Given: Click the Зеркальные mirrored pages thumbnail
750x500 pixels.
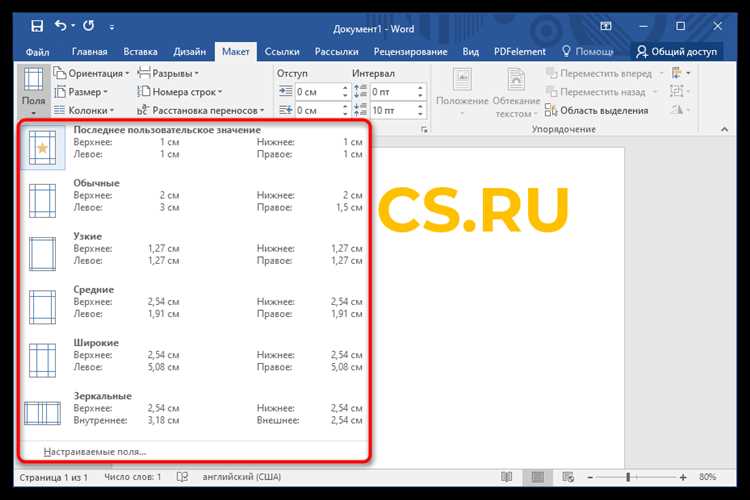Looking at the screenshot, I should point(43,413).
